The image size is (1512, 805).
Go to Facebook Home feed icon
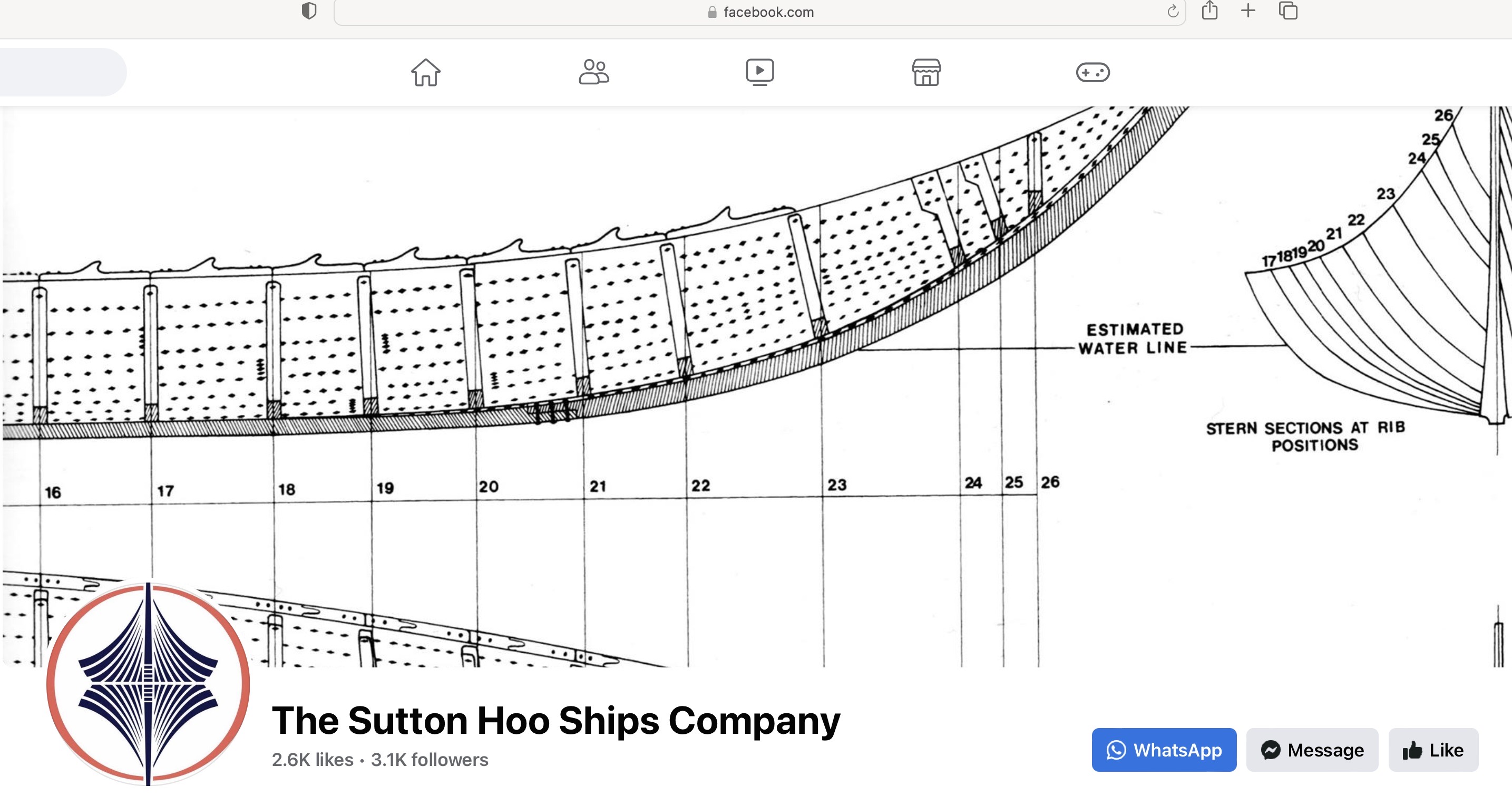click(425, 72)
